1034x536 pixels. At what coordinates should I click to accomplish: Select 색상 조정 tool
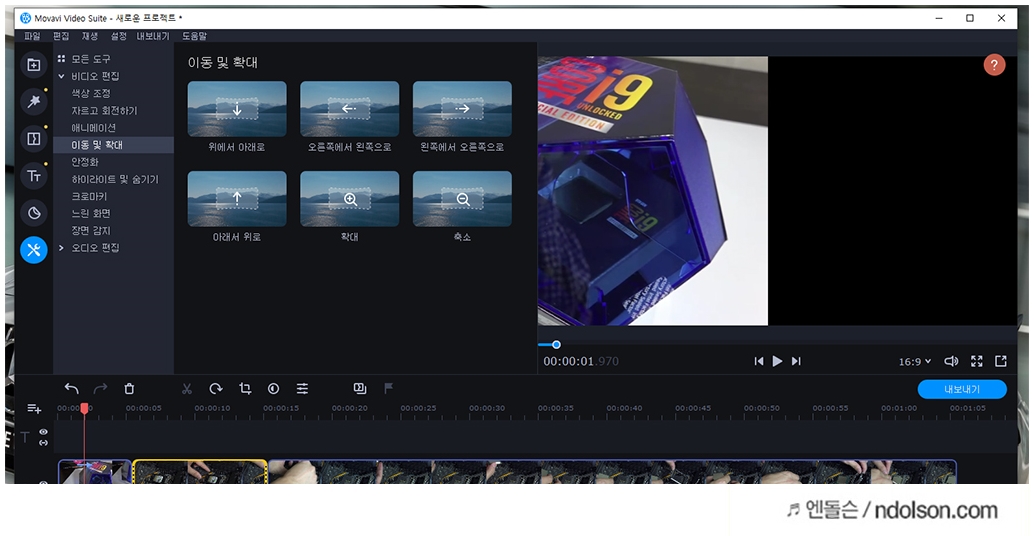tap(90, 94)
